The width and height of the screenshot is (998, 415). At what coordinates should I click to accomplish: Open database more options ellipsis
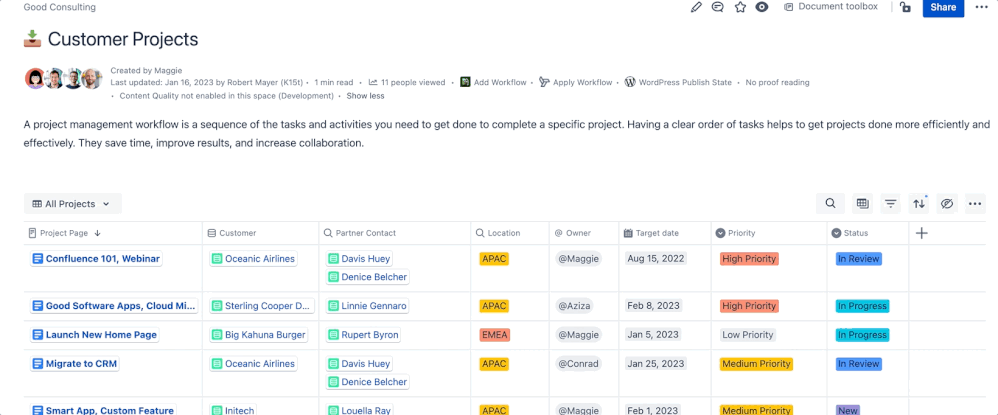pos(975,204)
